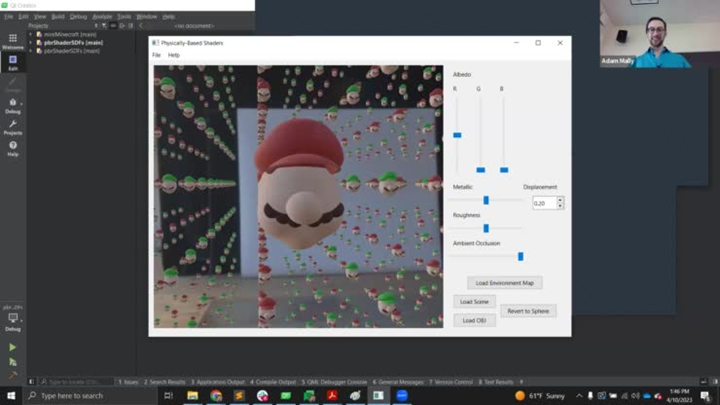The width and height of the screenshot is (720, 405).
Task: Click the Build hammer icon
Action: click(x=12, y=376)
